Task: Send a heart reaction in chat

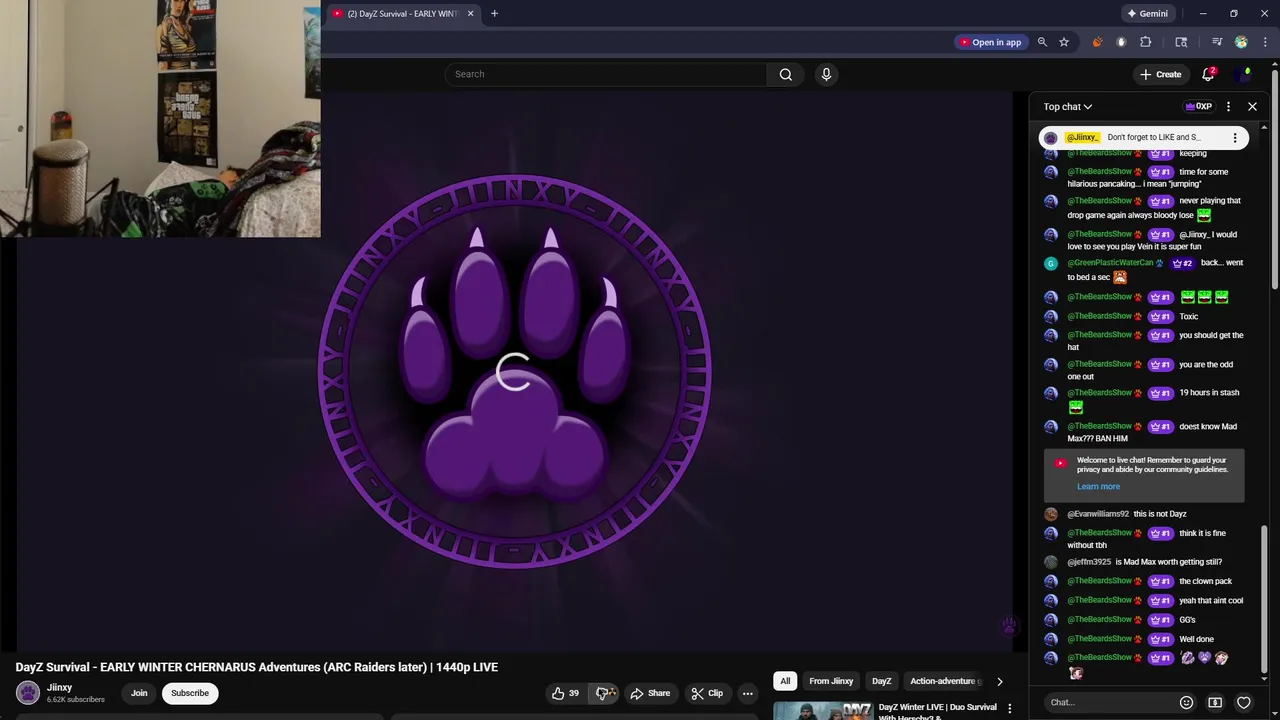Action: 1244,702
